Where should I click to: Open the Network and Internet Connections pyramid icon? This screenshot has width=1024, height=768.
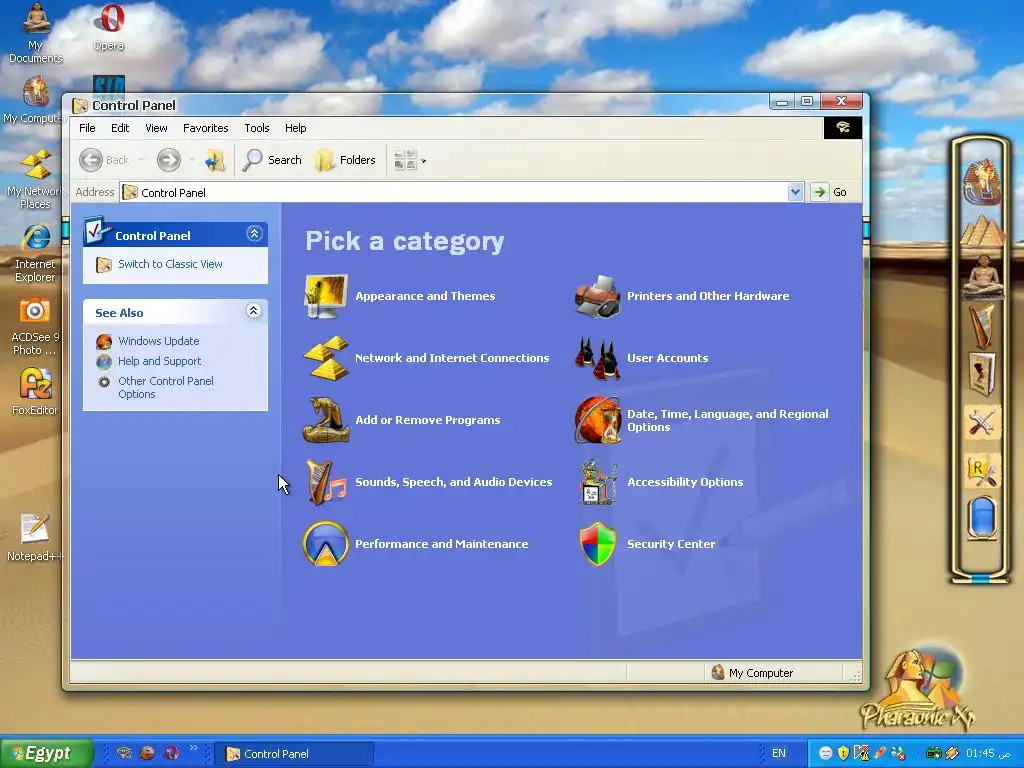325,358
